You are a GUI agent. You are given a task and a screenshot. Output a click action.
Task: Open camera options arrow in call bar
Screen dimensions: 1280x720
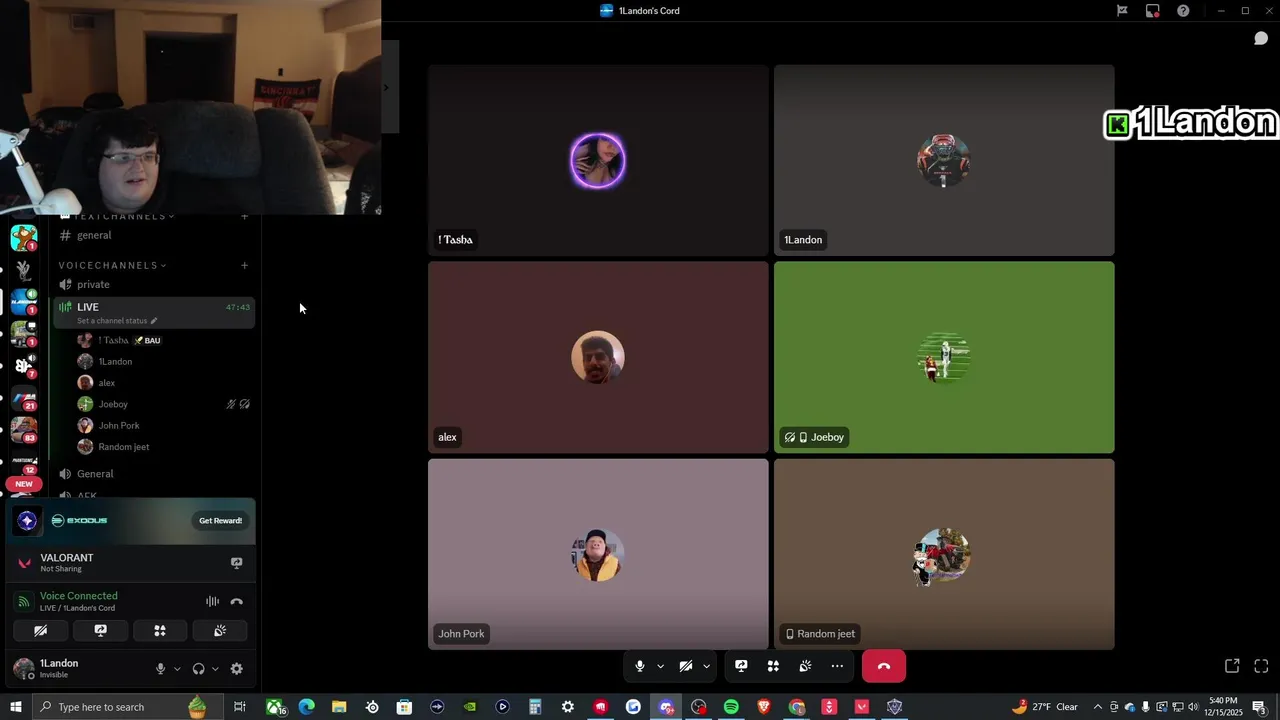pos(706,666)
